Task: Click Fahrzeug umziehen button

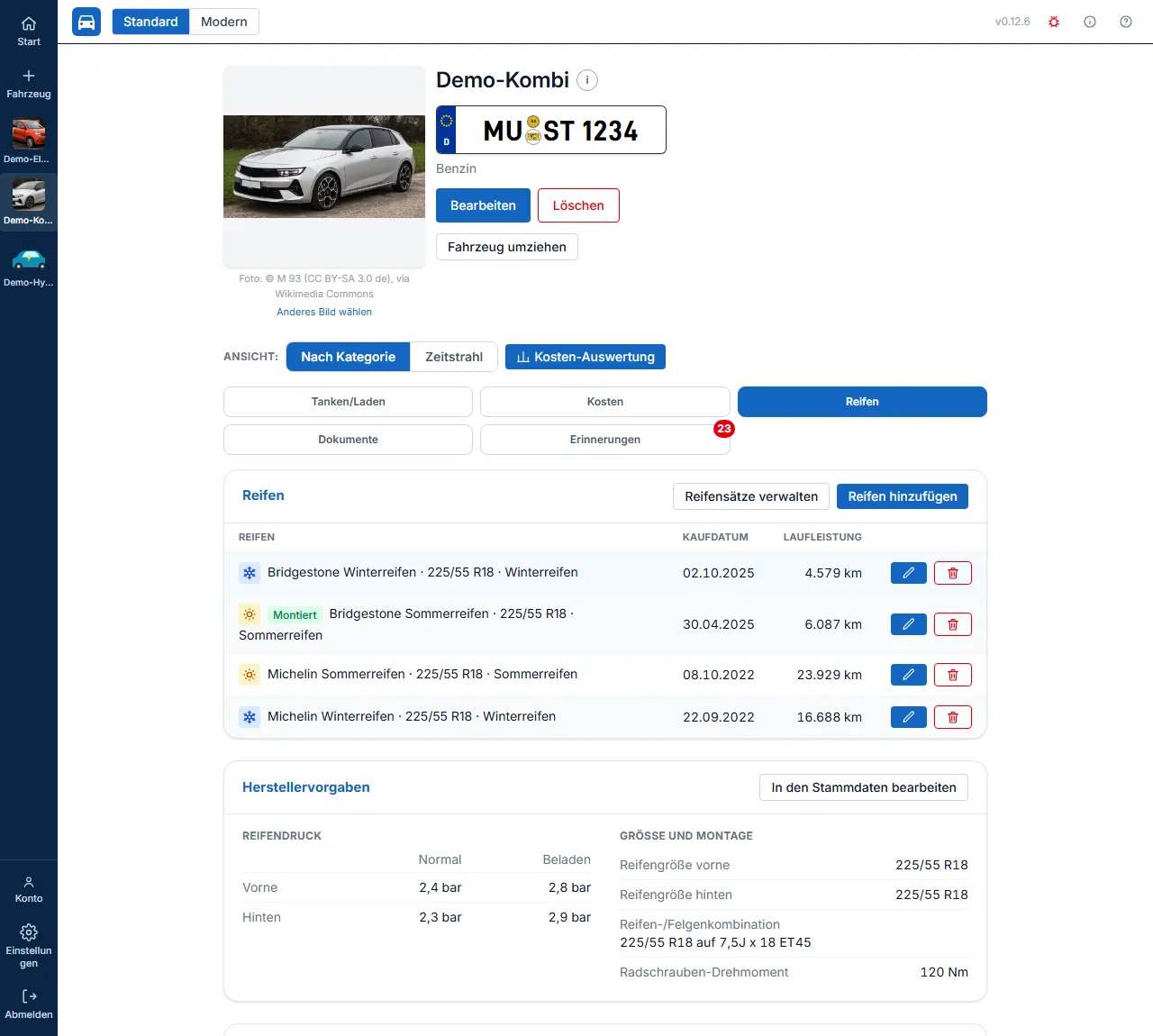Action: [507, 247]
